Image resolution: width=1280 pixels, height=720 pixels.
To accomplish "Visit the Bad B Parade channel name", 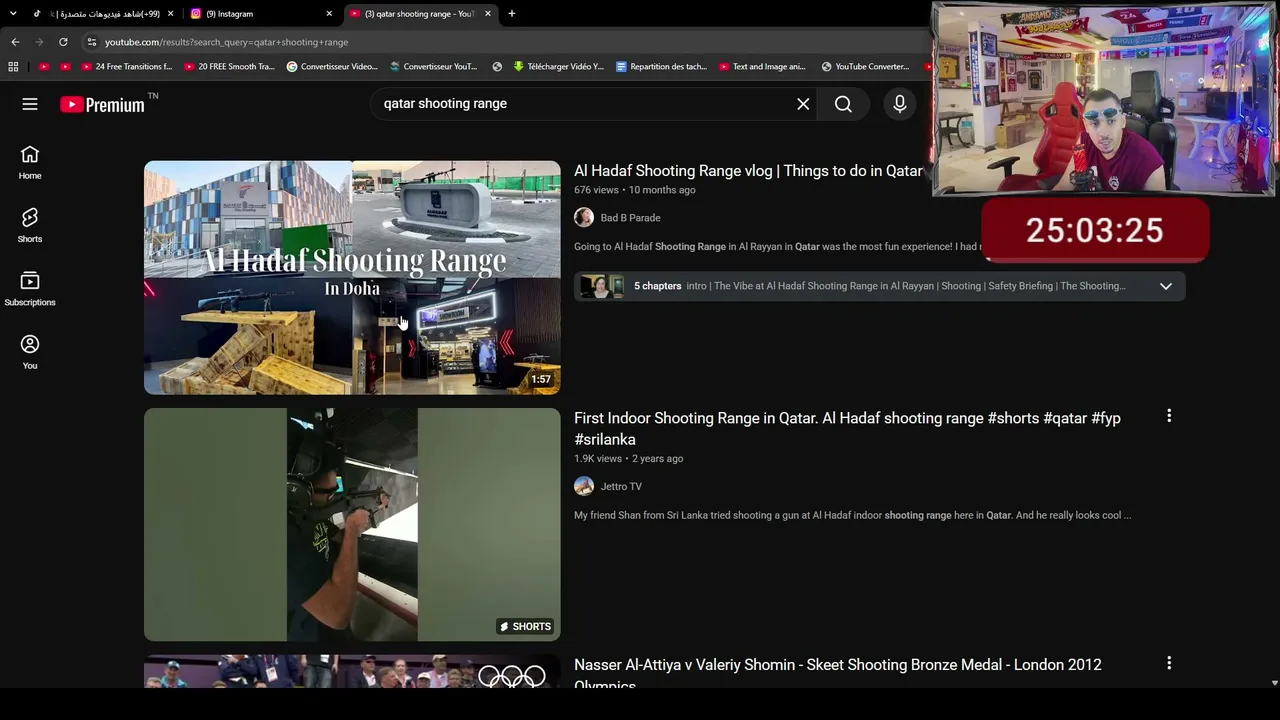I will [x=630, y=218].
